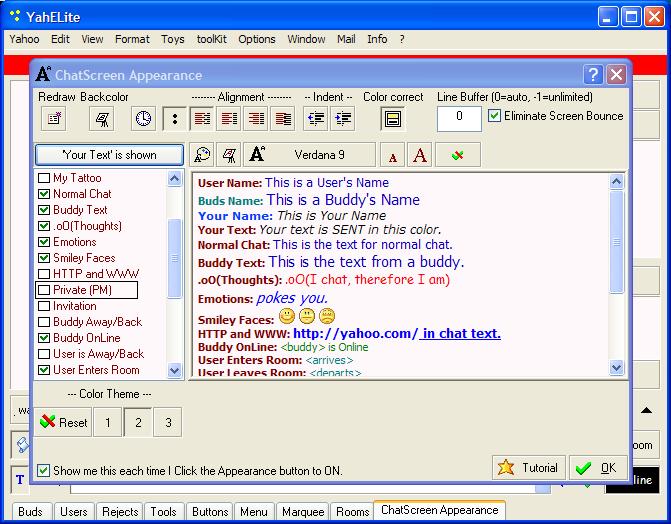Click the YahELite title bar icon
Screen dimensions: 671x524
tap(15, 17)
